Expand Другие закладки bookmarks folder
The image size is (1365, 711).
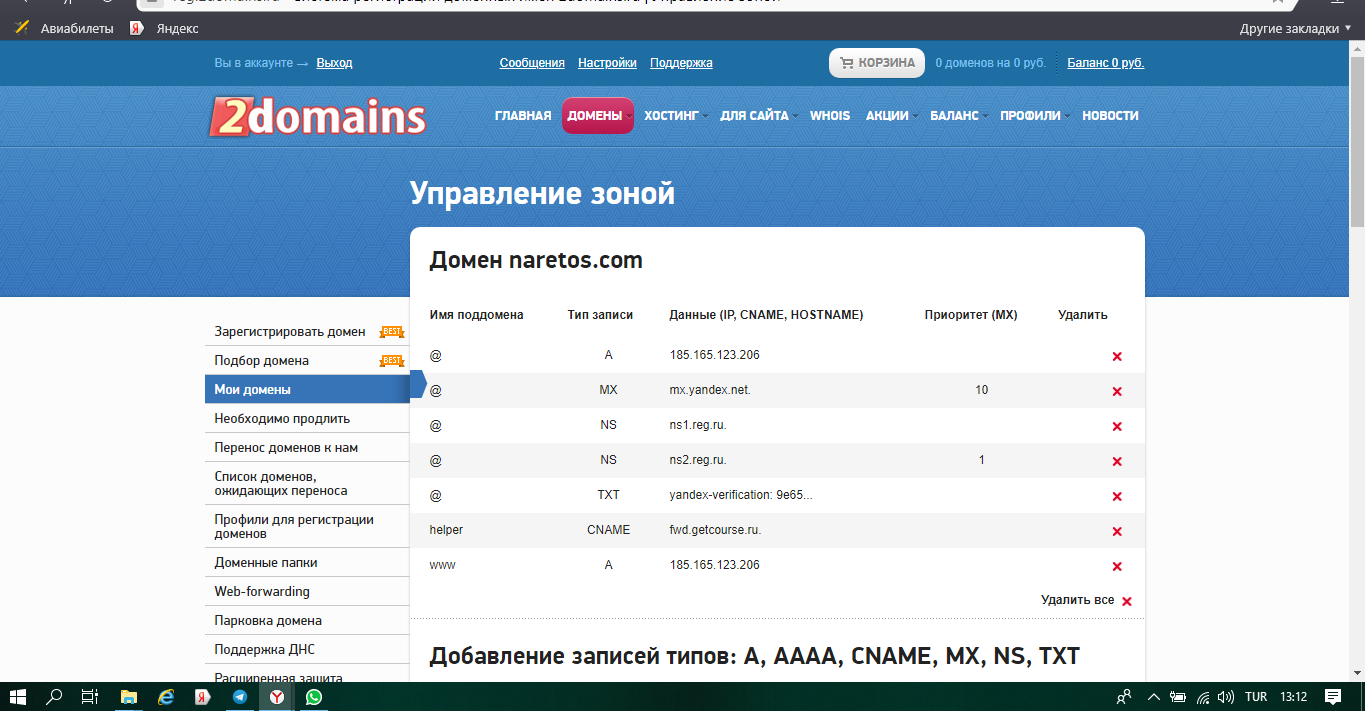[1294, 28]
